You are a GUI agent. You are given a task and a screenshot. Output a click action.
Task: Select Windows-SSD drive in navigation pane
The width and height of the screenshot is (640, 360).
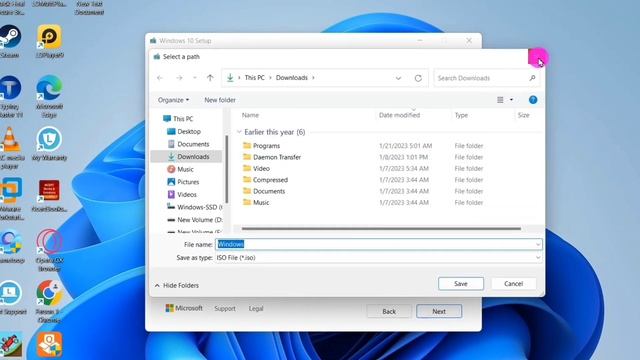coord(195,207)
